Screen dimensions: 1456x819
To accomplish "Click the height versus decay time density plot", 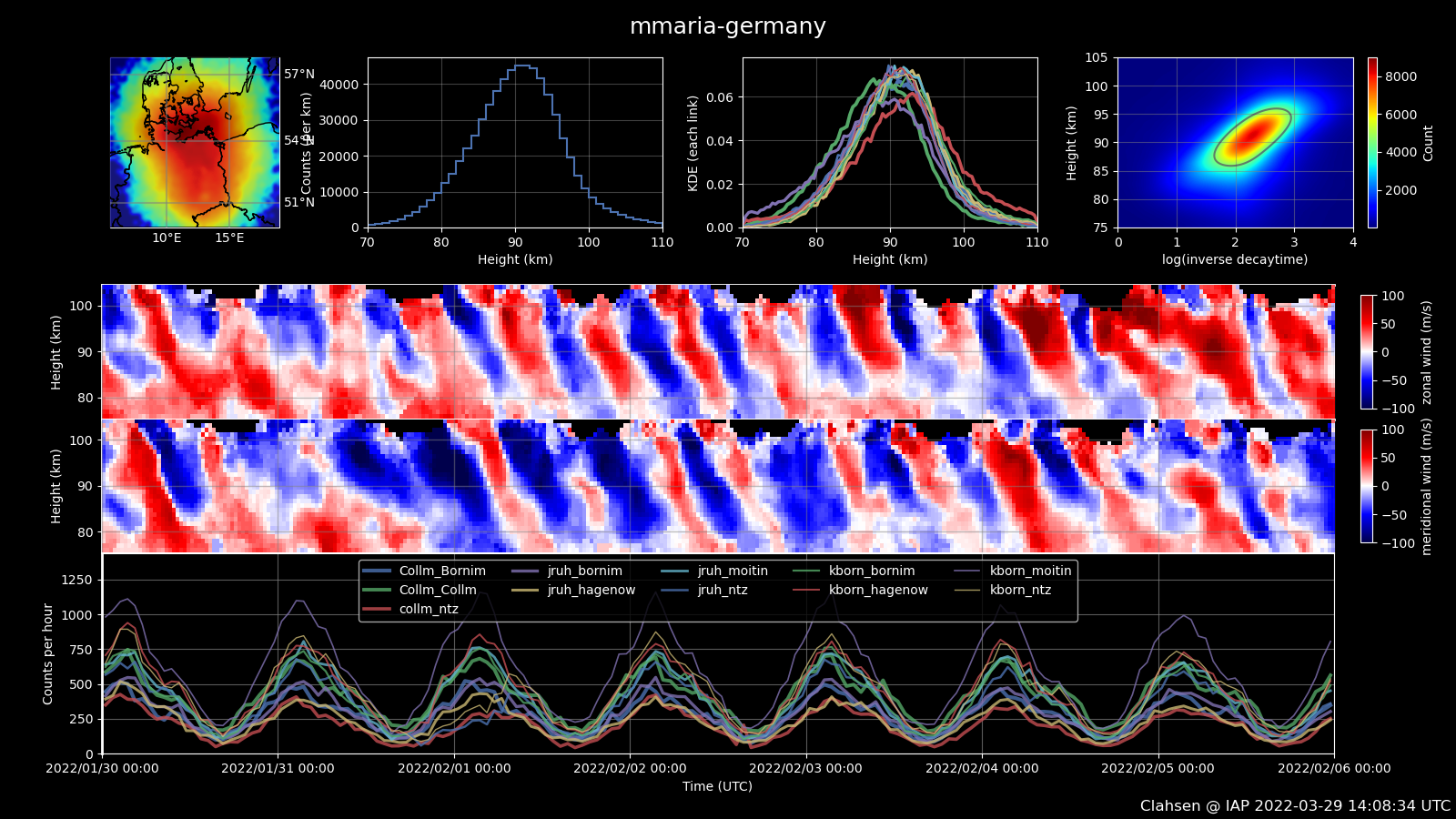I will (1236, 143).
